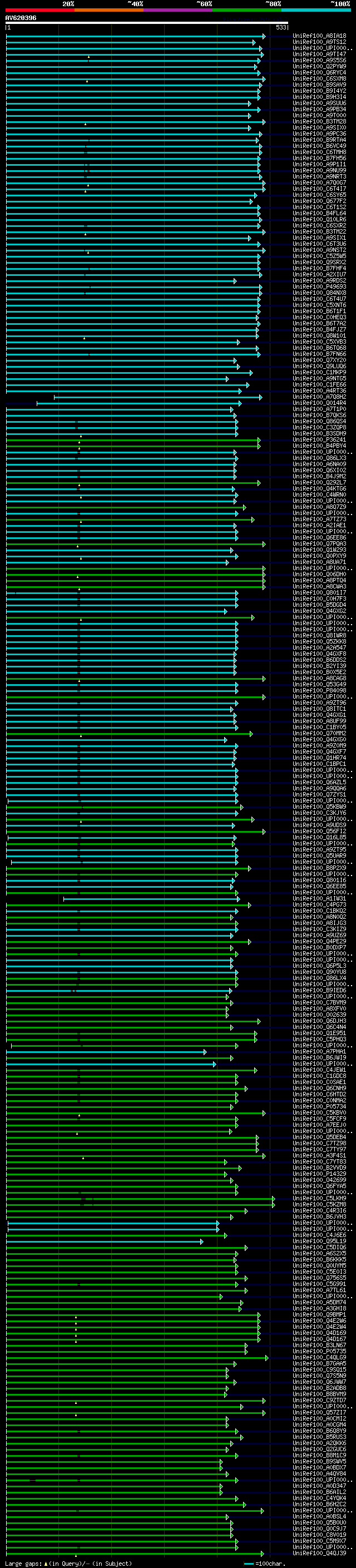Click the red ~20% identity color band

pyautogui.click(x=40, y=10)
